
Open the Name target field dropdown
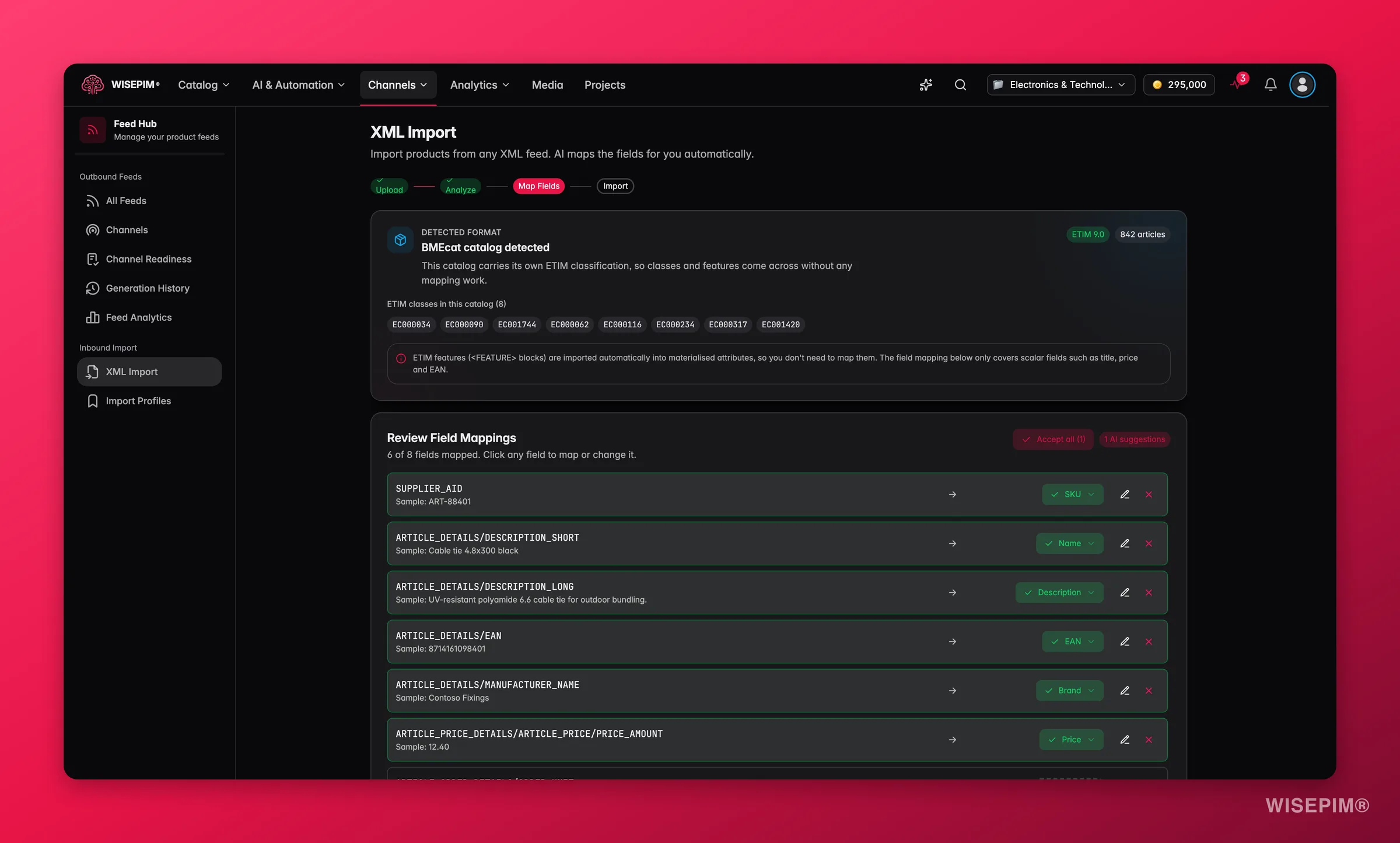1069,543
